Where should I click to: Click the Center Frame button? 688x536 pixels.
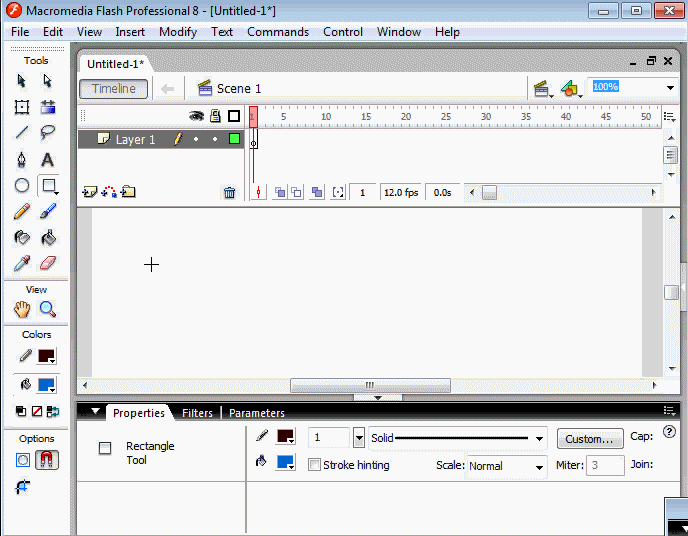click(x=258, y=192)
